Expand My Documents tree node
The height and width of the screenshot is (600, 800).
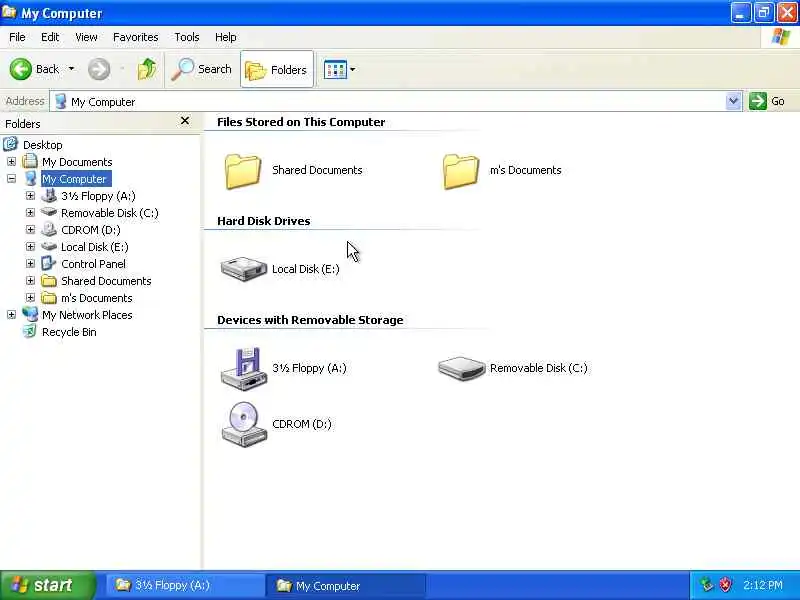pos(11,162)
